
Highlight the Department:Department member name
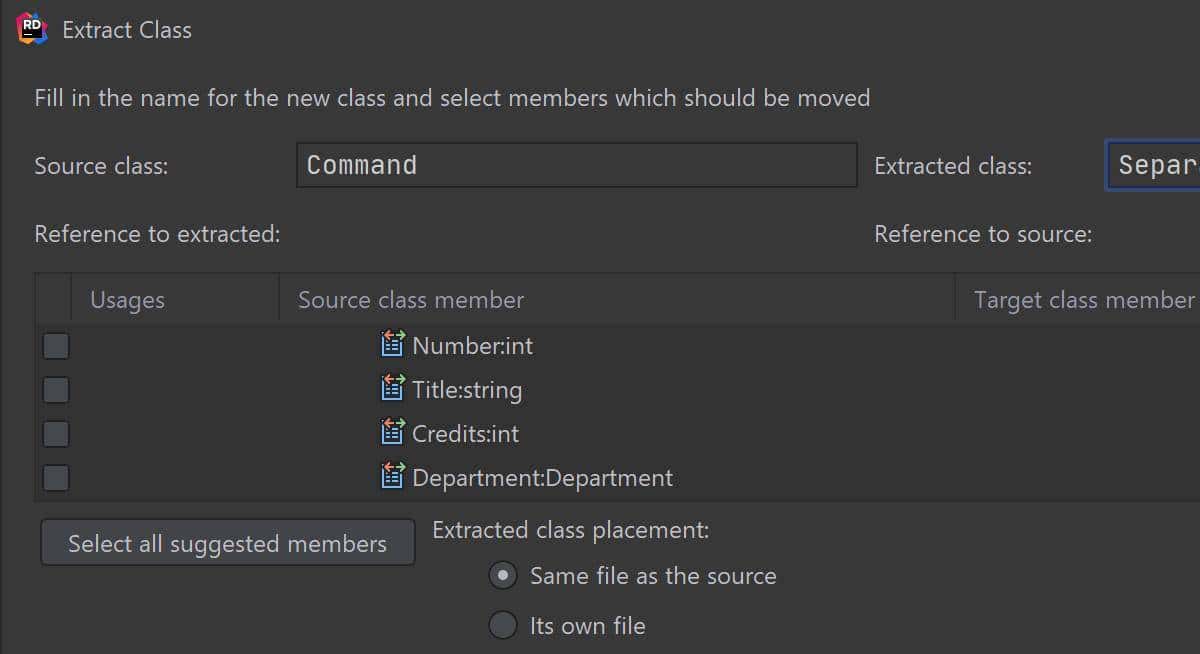(x=542, y=478)
